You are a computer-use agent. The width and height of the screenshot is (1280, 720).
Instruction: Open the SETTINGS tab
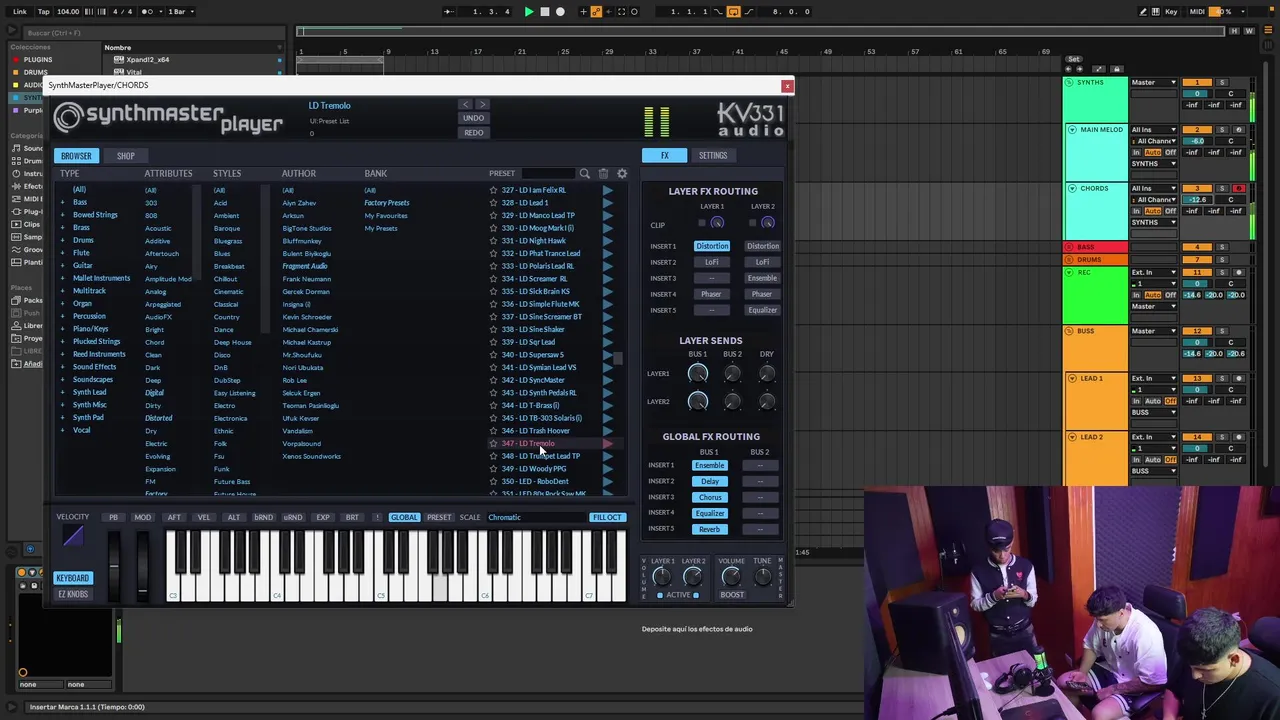coord(713,156)
